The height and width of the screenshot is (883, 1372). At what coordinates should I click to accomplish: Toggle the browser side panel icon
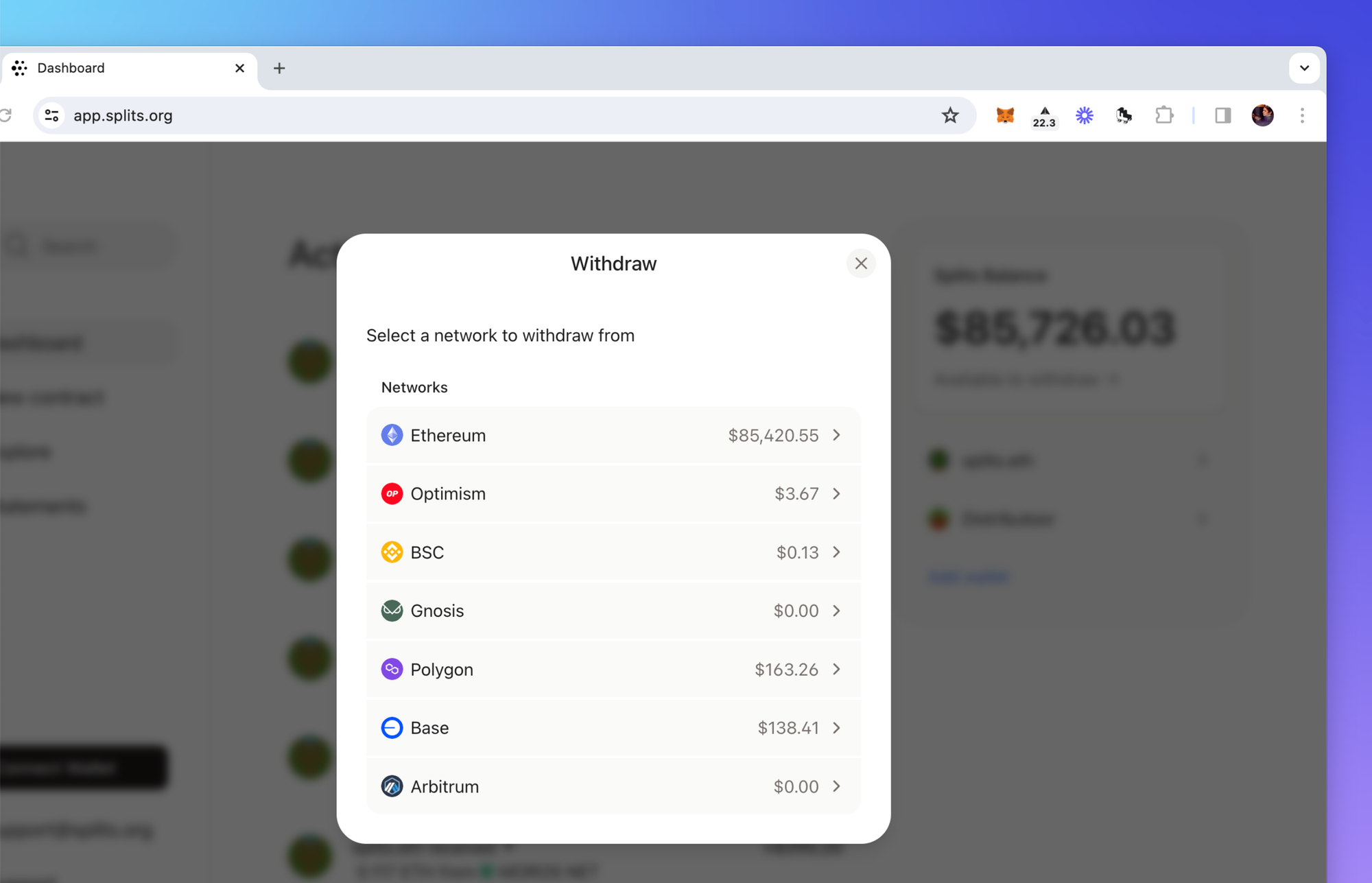coord(1223,115)
